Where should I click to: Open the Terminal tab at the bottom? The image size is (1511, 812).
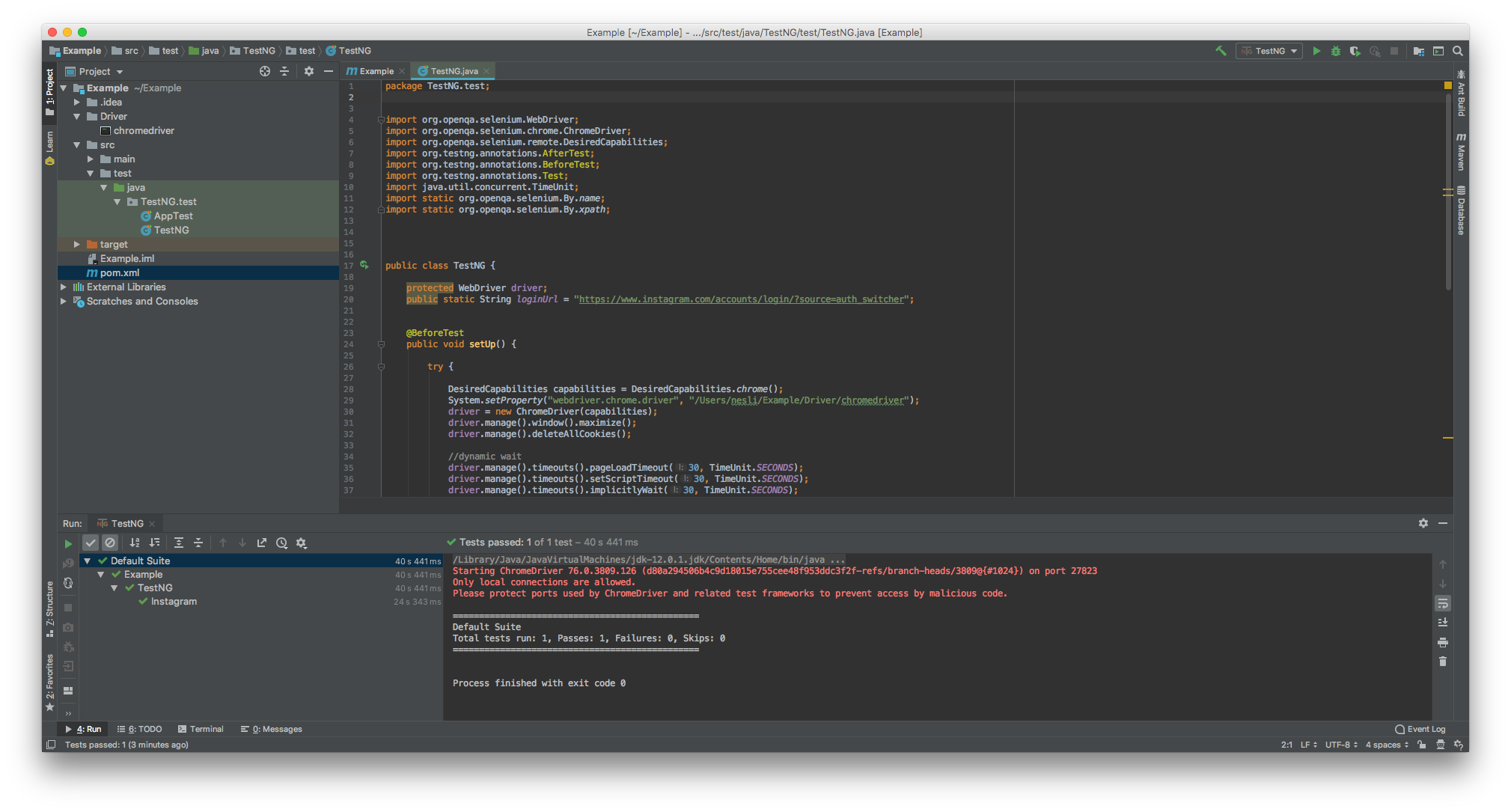201,728
